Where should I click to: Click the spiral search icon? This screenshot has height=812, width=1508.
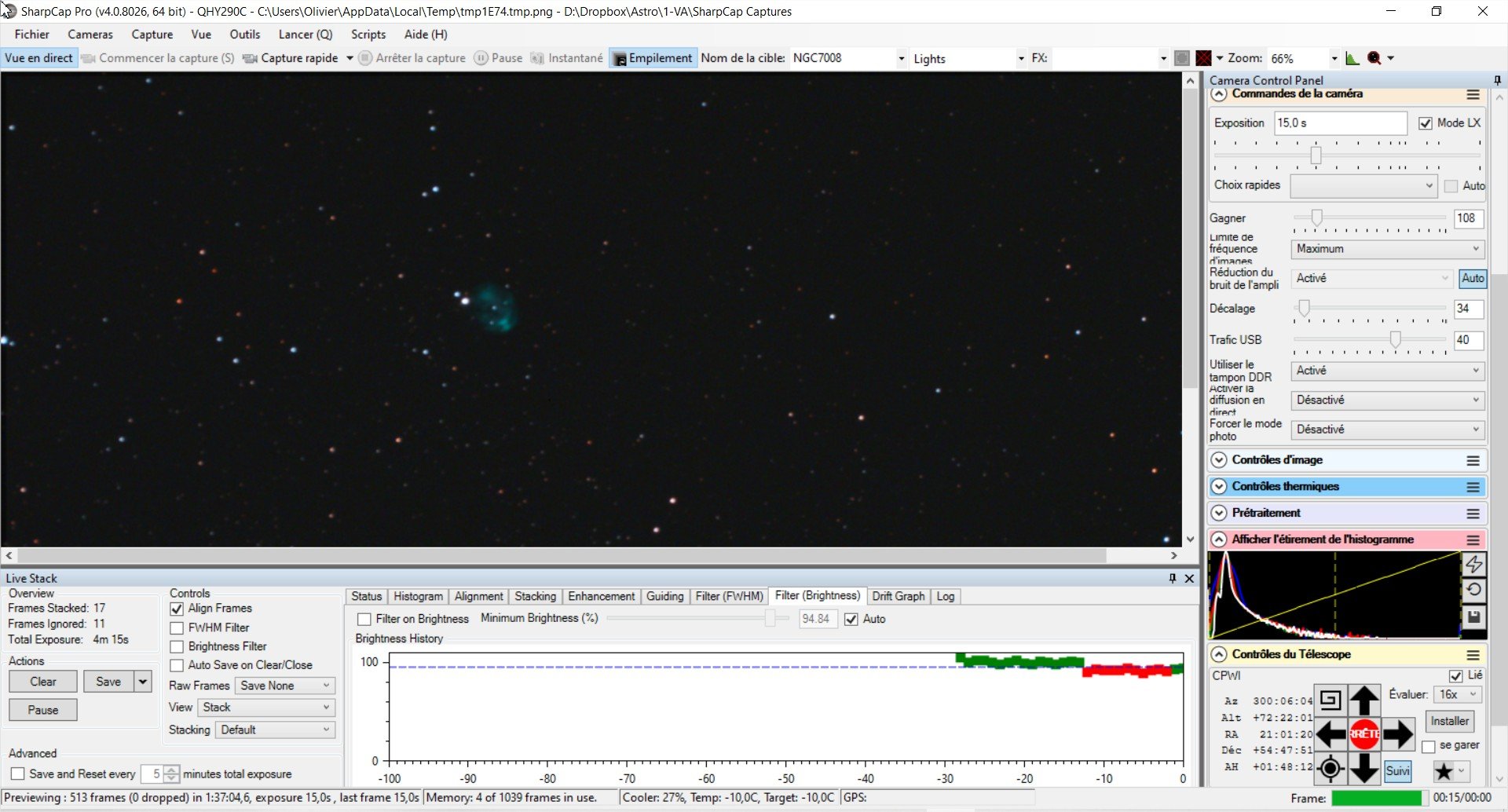click(x=1330, y=700)
